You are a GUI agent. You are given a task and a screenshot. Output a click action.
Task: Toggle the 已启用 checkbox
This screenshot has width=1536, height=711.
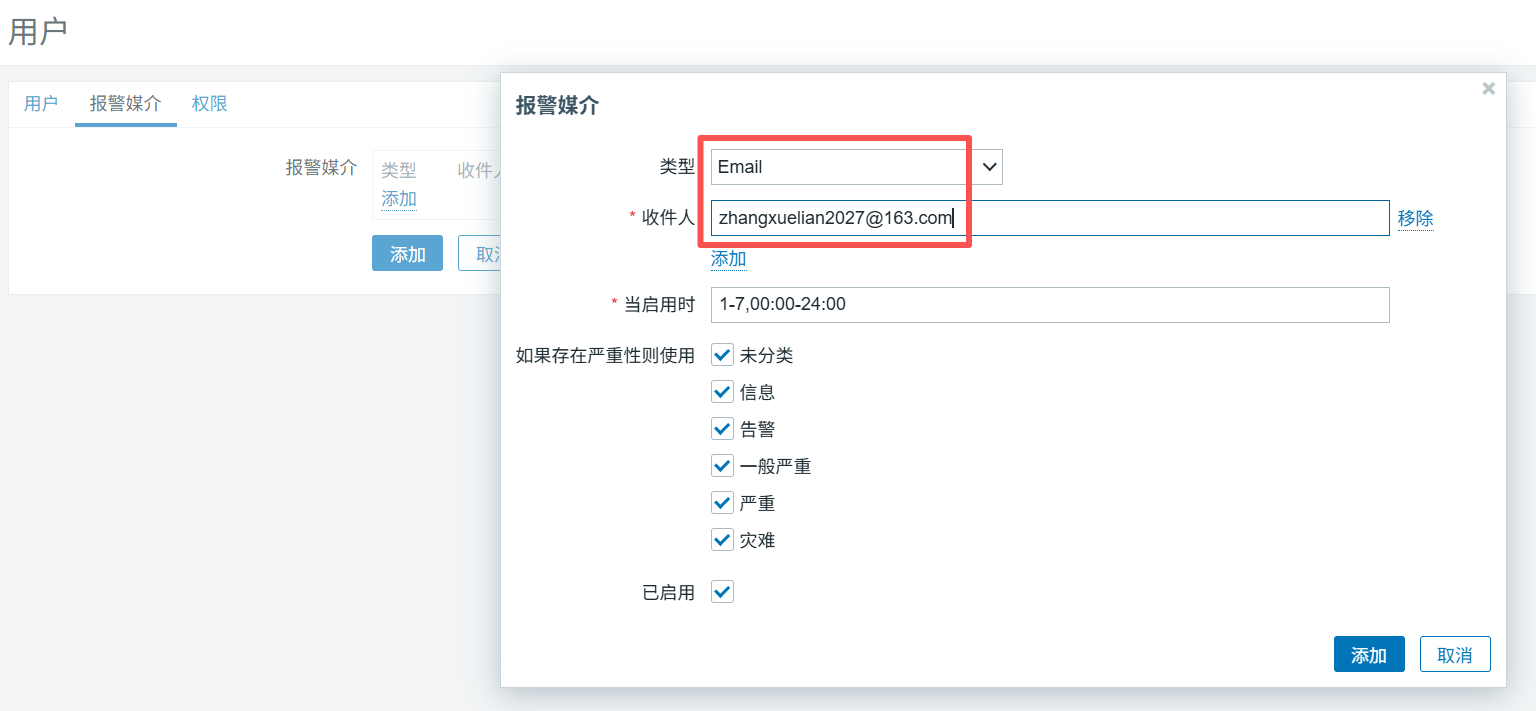pos(722,592)
